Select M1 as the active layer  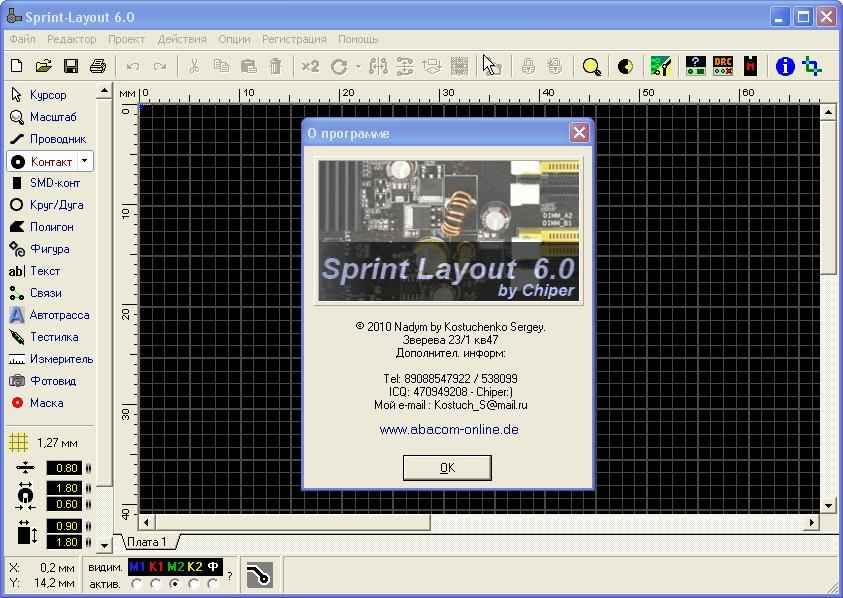point(136,583)
